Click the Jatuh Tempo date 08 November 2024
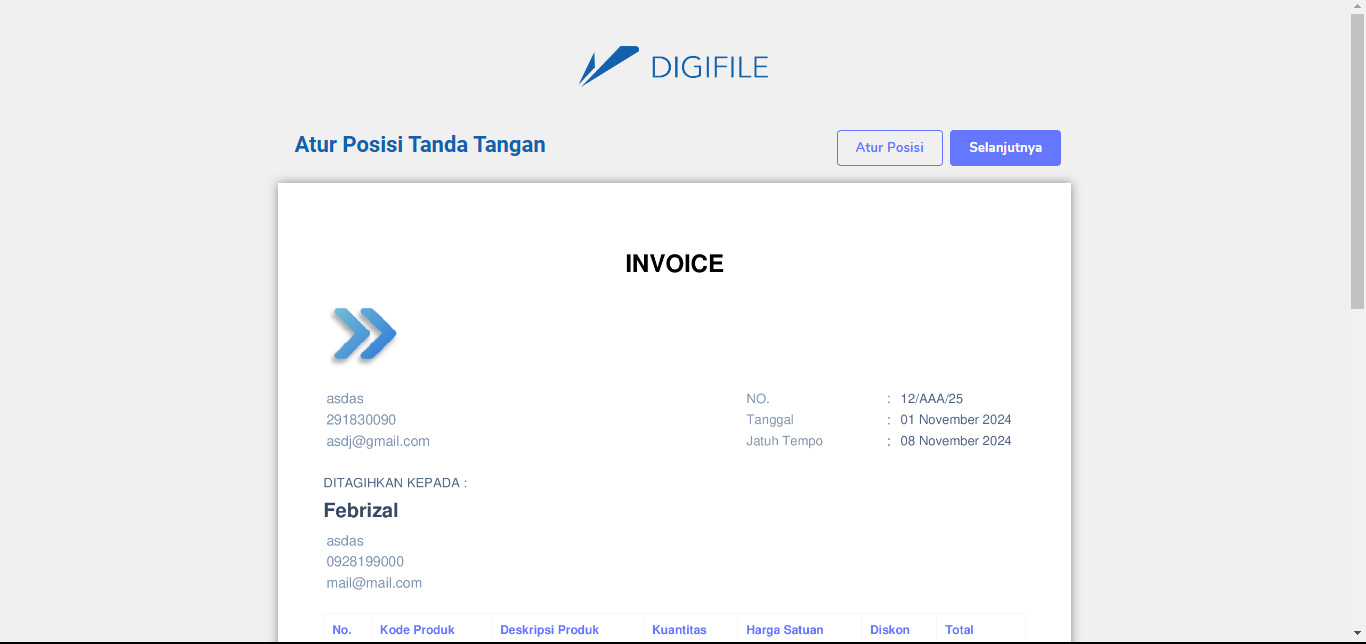 pos(955,441)
